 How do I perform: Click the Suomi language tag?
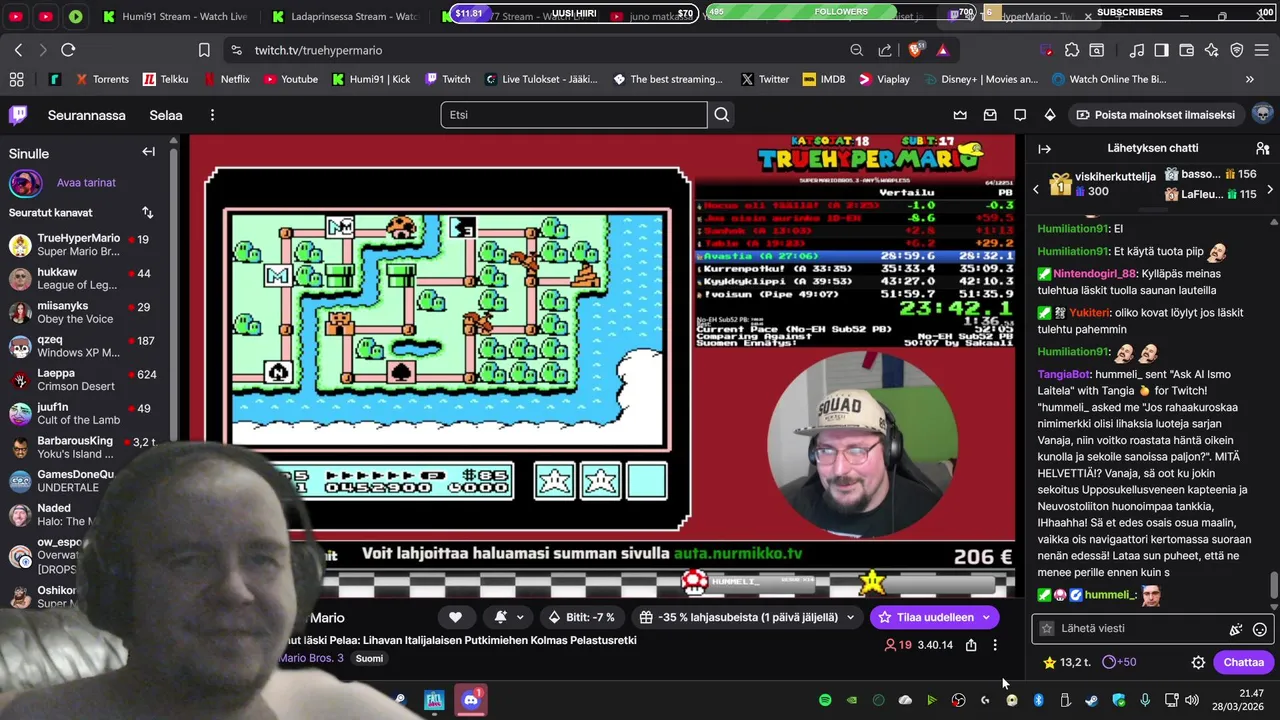tap(369, 658)
